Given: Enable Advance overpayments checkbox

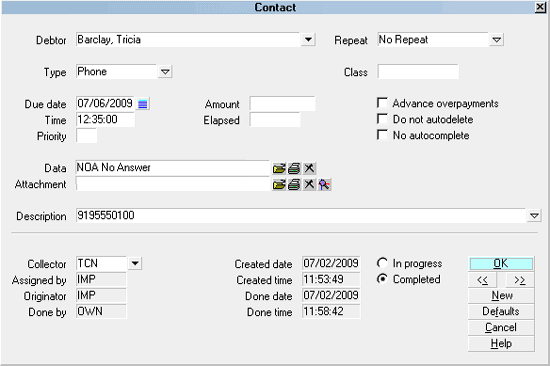Looking at the screenshot, I should coord(382,103).
